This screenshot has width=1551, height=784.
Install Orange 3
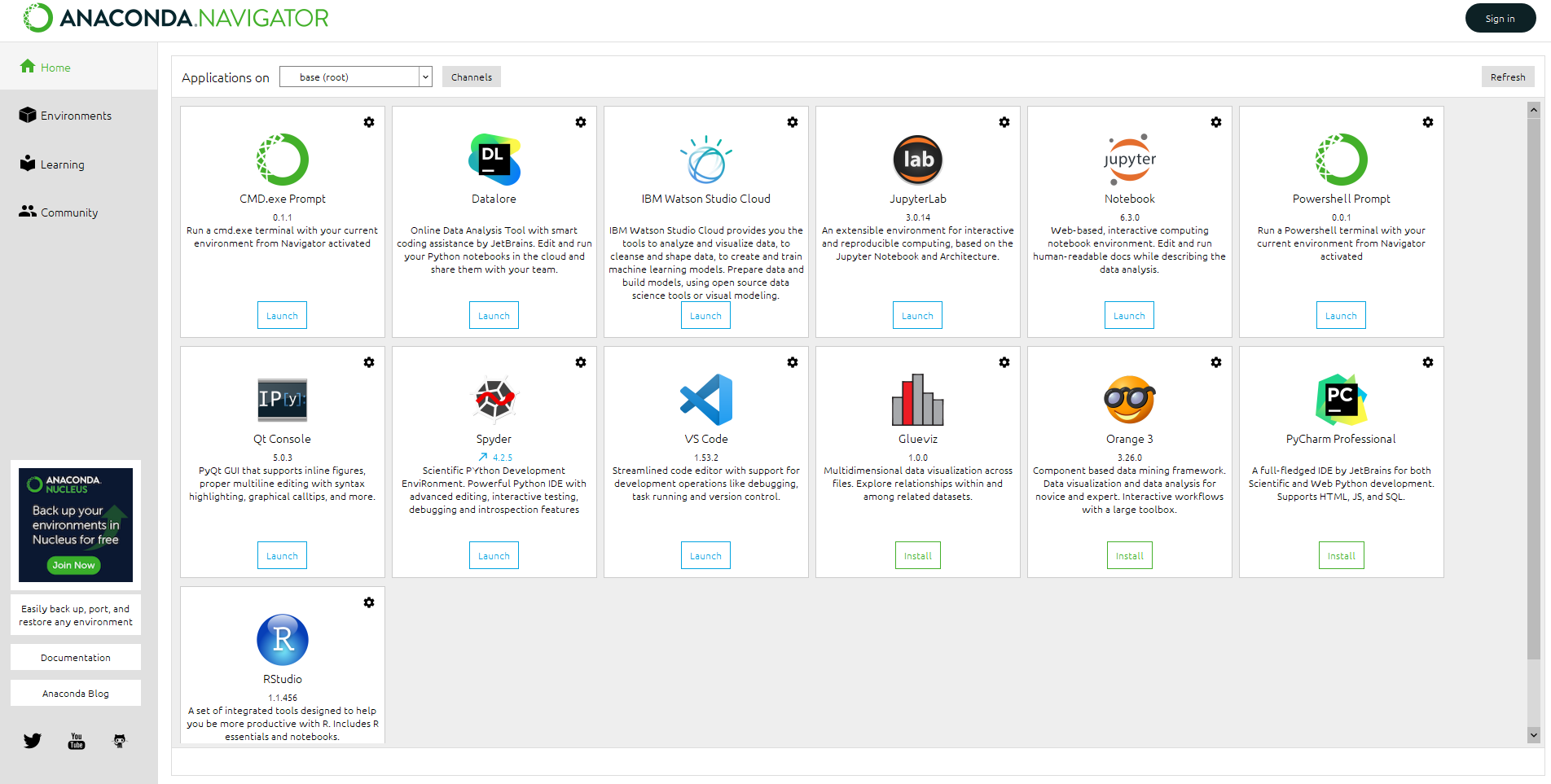pyautogui.click(x=1130, y=555)
